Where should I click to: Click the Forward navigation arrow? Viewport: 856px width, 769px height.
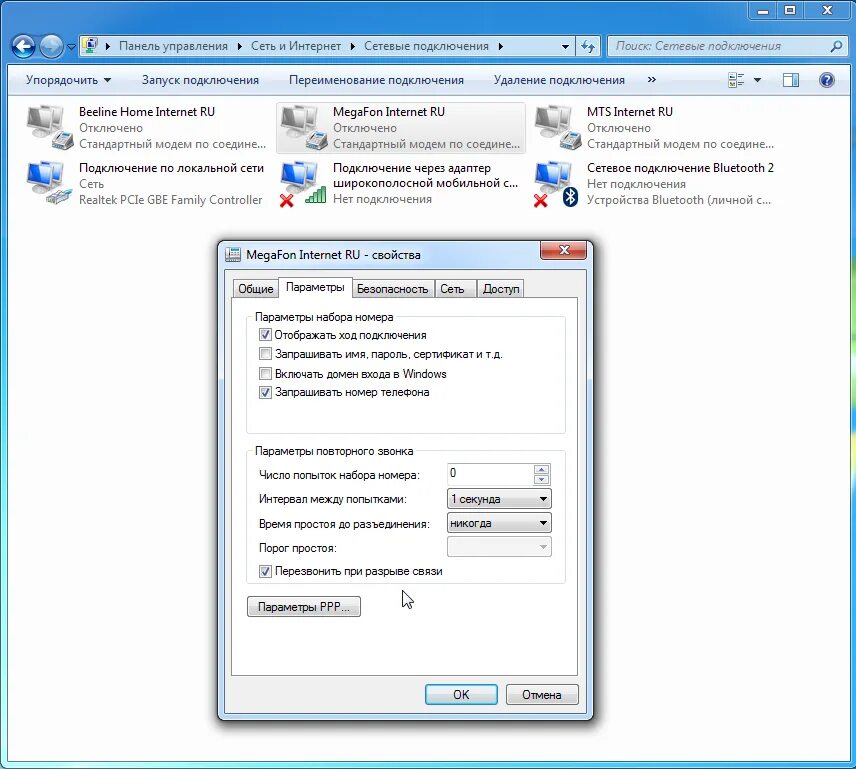pos(51,46)
